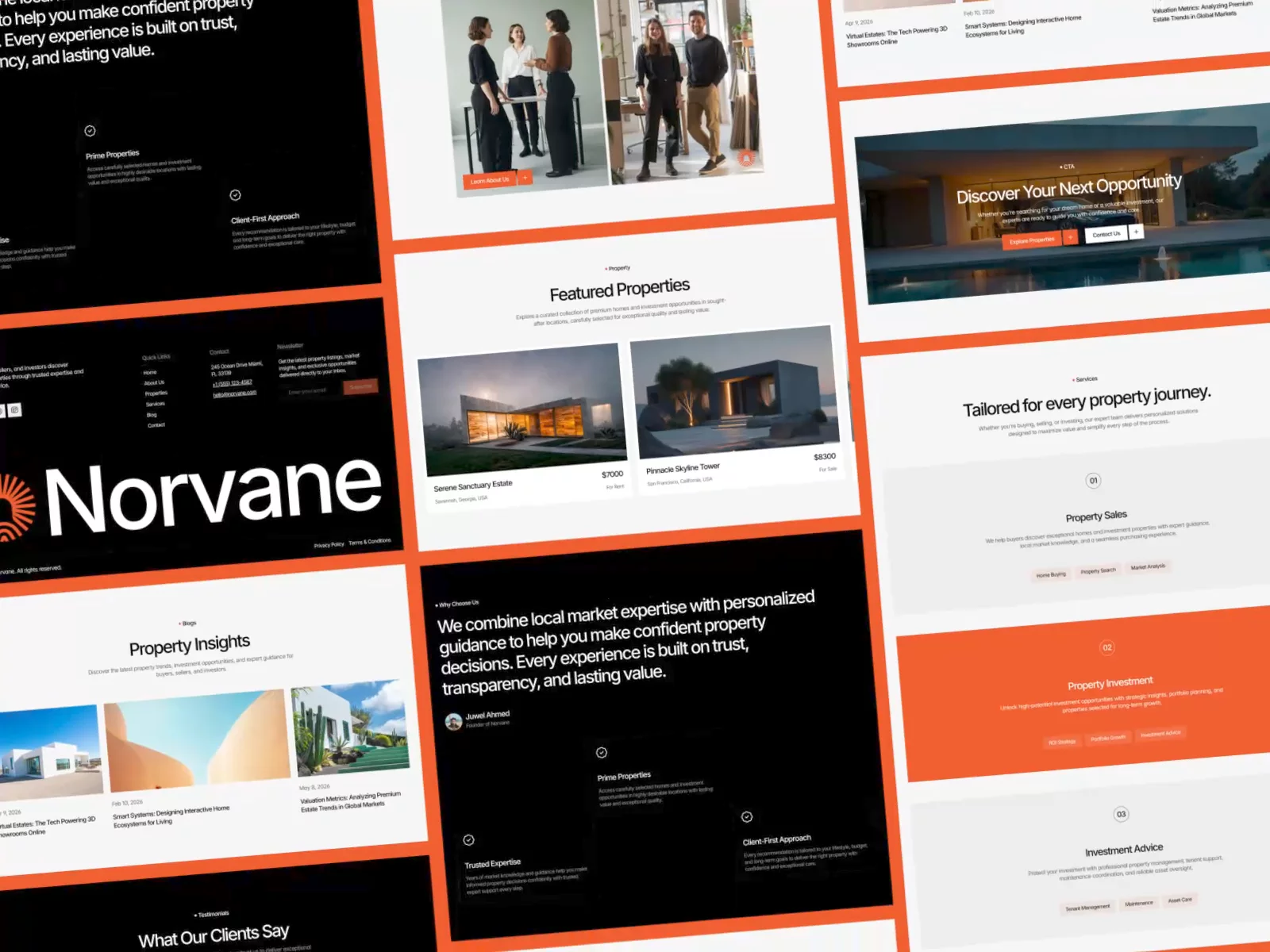Click the orange sunburst Norvane logo

(16, 509)
